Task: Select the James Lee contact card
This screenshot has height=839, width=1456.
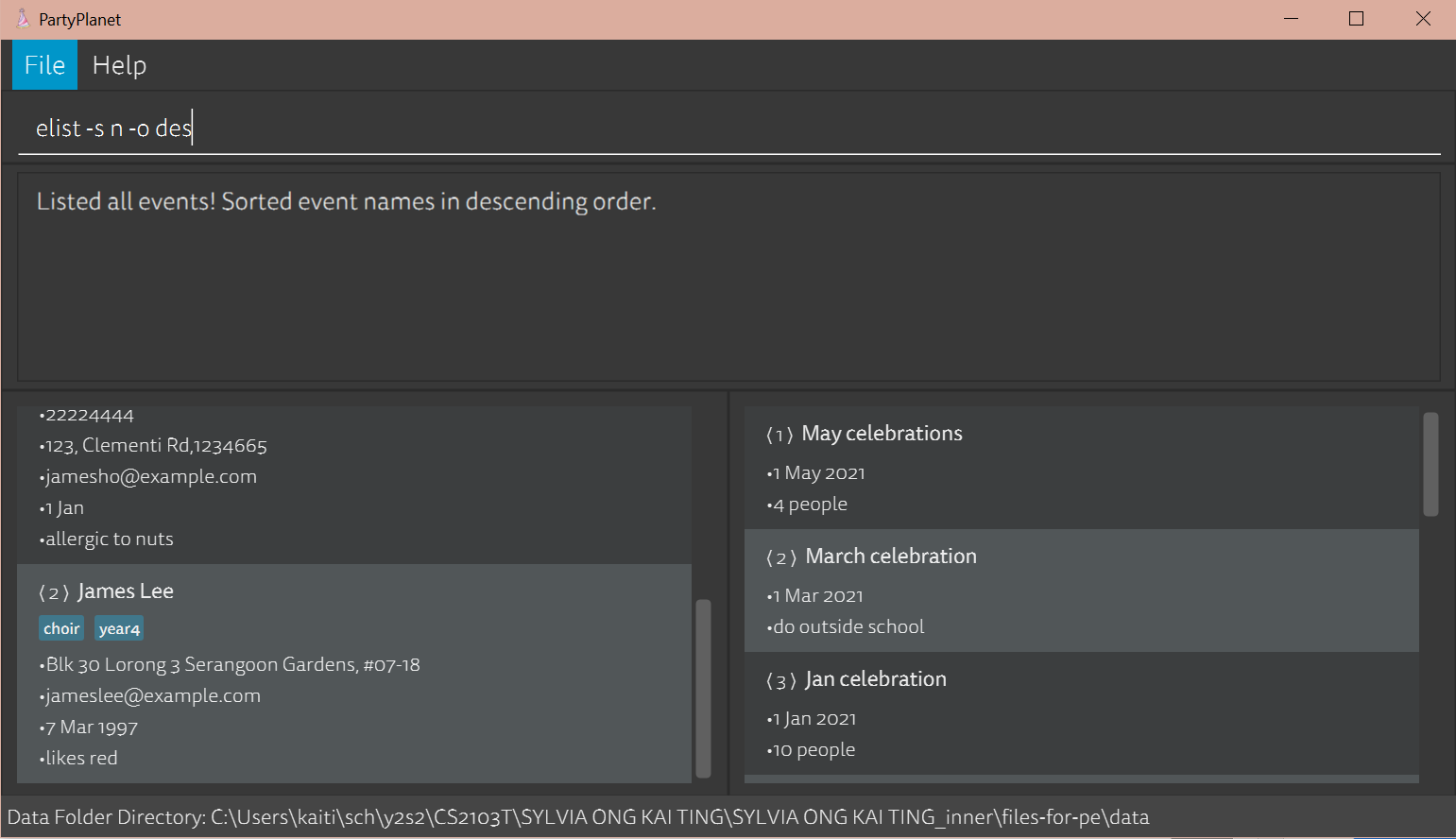Action: click(354, 674)
